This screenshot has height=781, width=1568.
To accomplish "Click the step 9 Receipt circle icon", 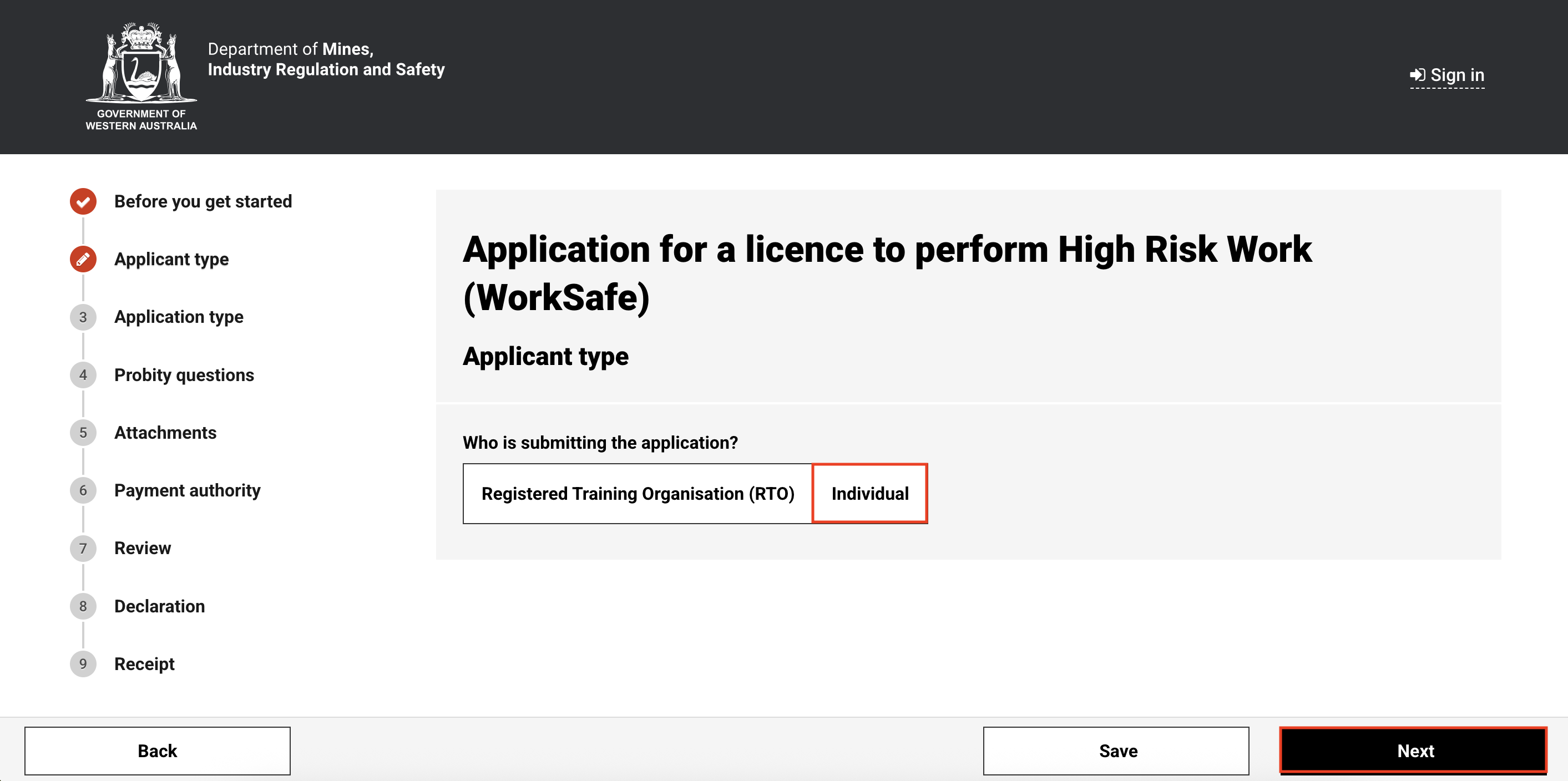I will point(83,664).
